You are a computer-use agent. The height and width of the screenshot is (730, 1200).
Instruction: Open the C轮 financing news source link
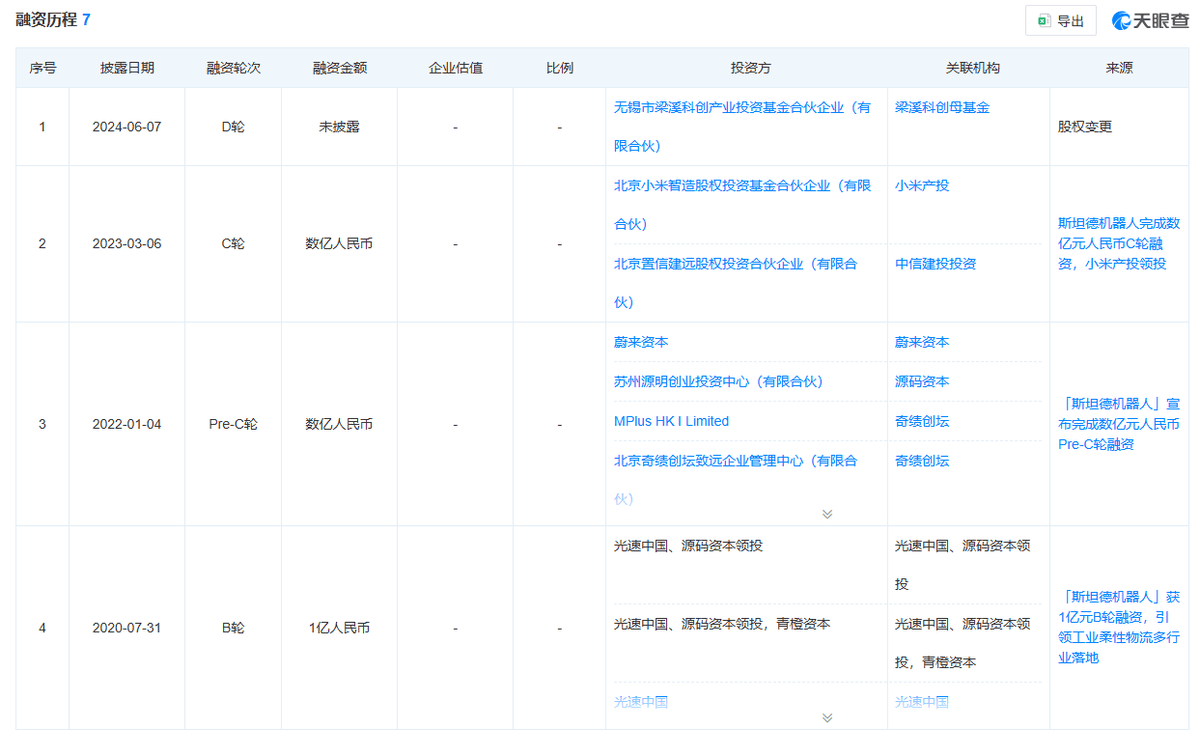[x=1118, y=243]
